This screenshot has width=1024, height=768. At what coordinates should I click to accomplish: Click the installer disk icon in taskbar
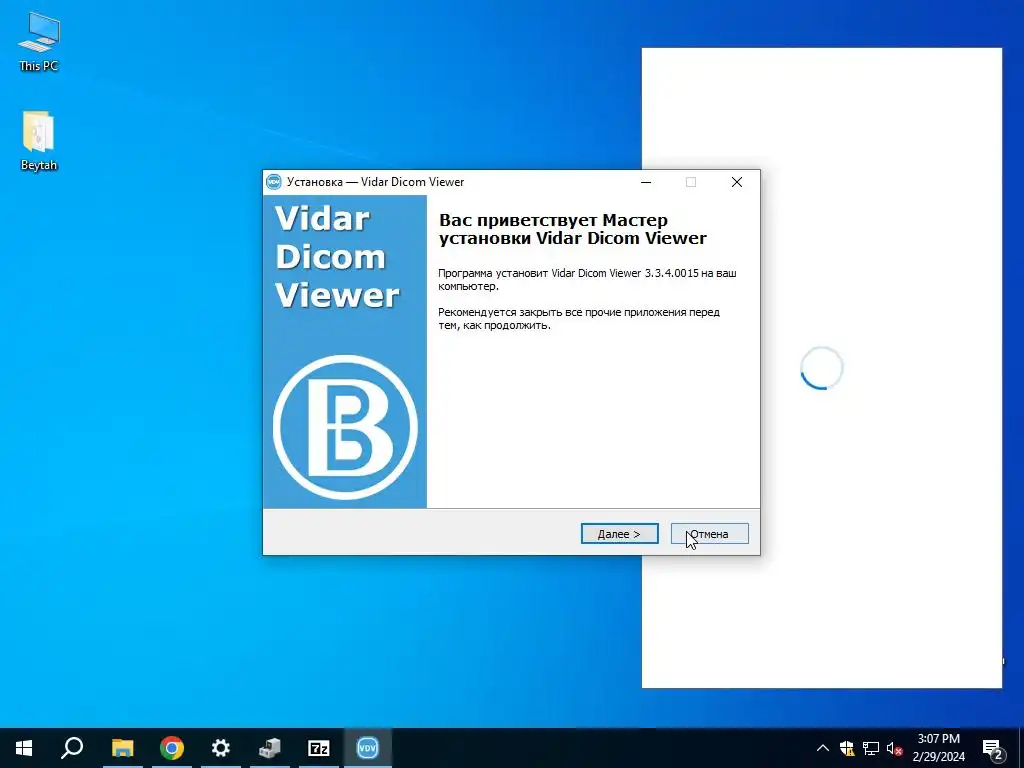(x=270, y=748)
